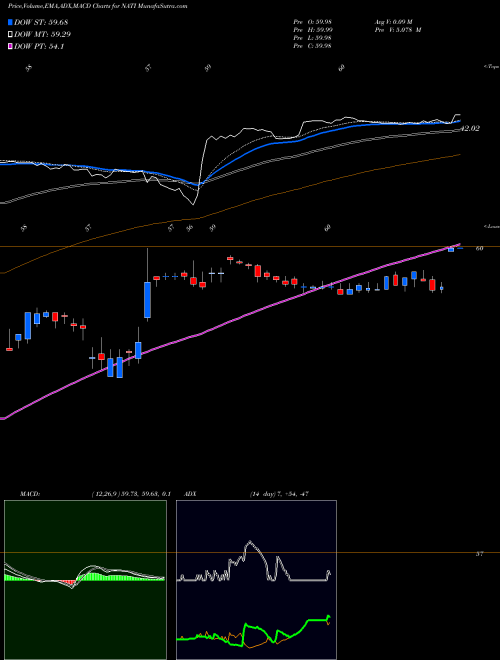Viewport: 500px width, 660px height.
Task: Click the 'Pre V: 5.078 M' volume text
Action: (x=400, y=30)
